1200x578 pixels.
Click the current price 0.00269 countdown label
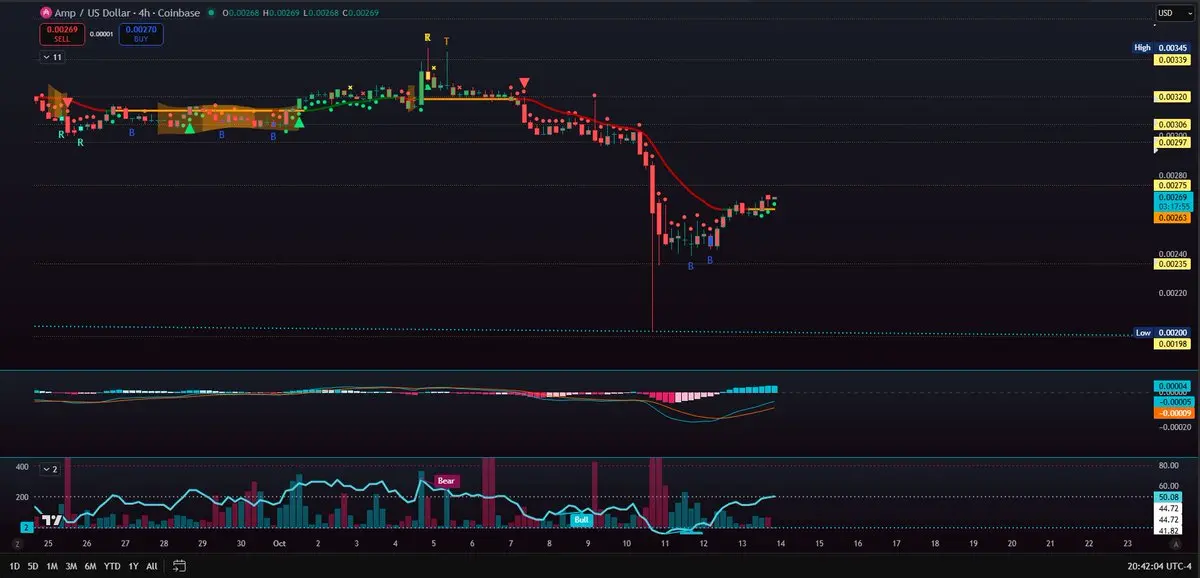click(x=1171, y=202)
